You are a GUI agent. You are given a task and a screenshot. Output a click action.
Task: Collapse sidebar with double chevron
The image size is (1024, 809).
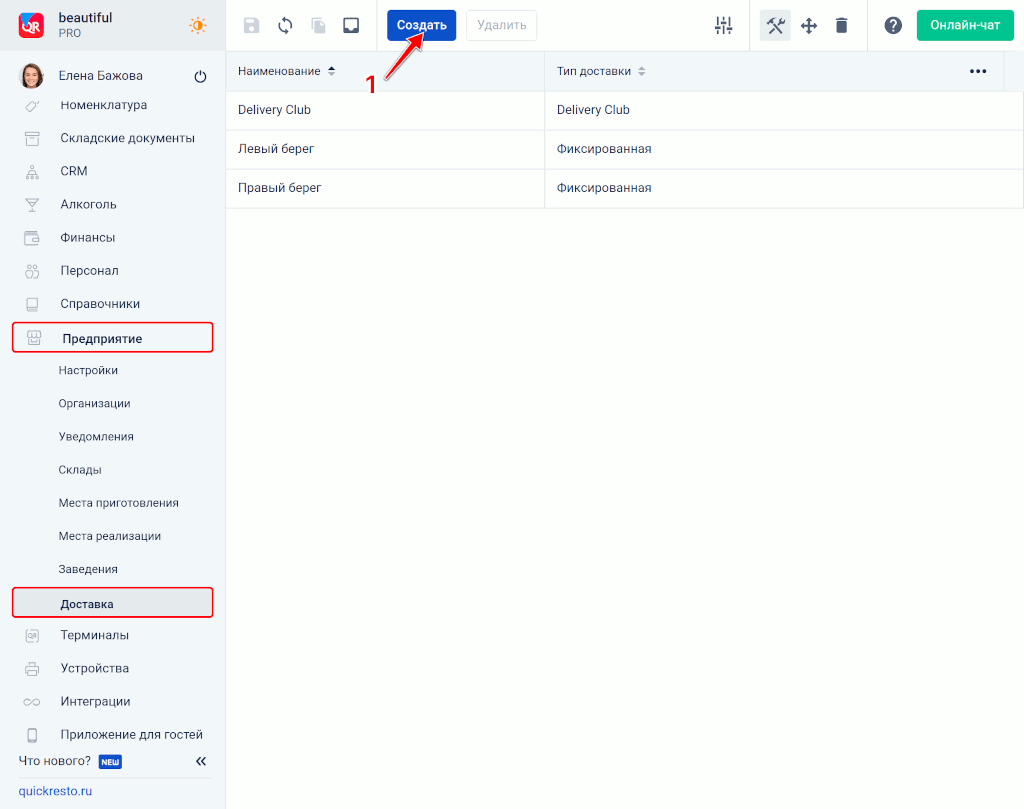tap(201, 761)
